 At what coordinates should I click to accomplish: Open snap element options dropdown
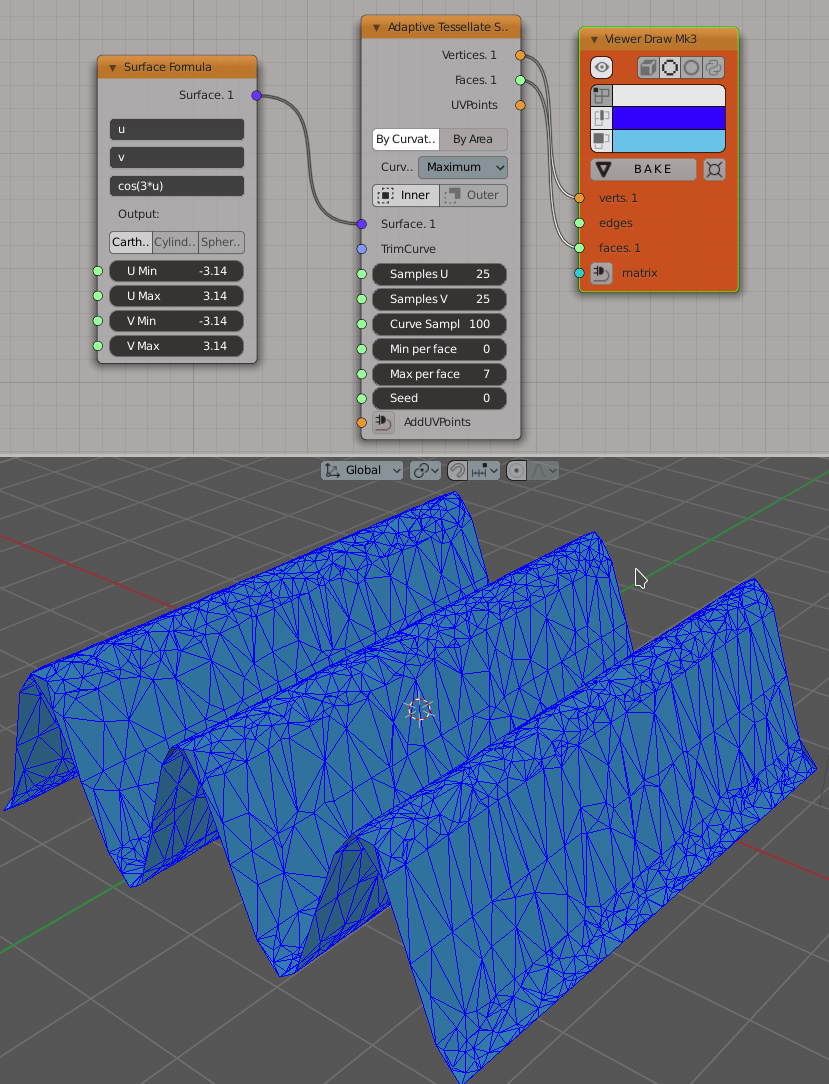(x=485, y=471)
